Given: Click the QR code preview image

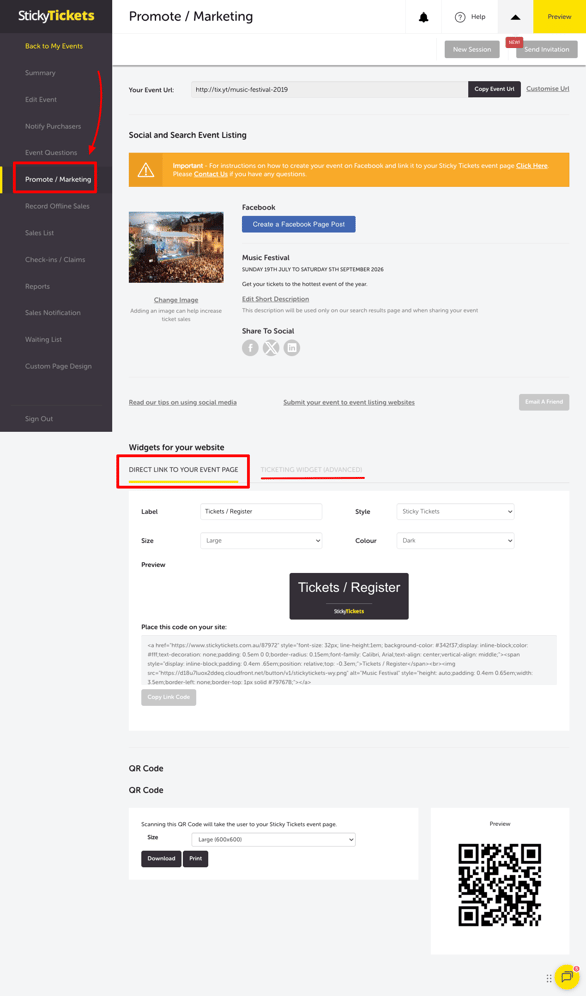Looking at the screenshot, I should tap(500, 885).
